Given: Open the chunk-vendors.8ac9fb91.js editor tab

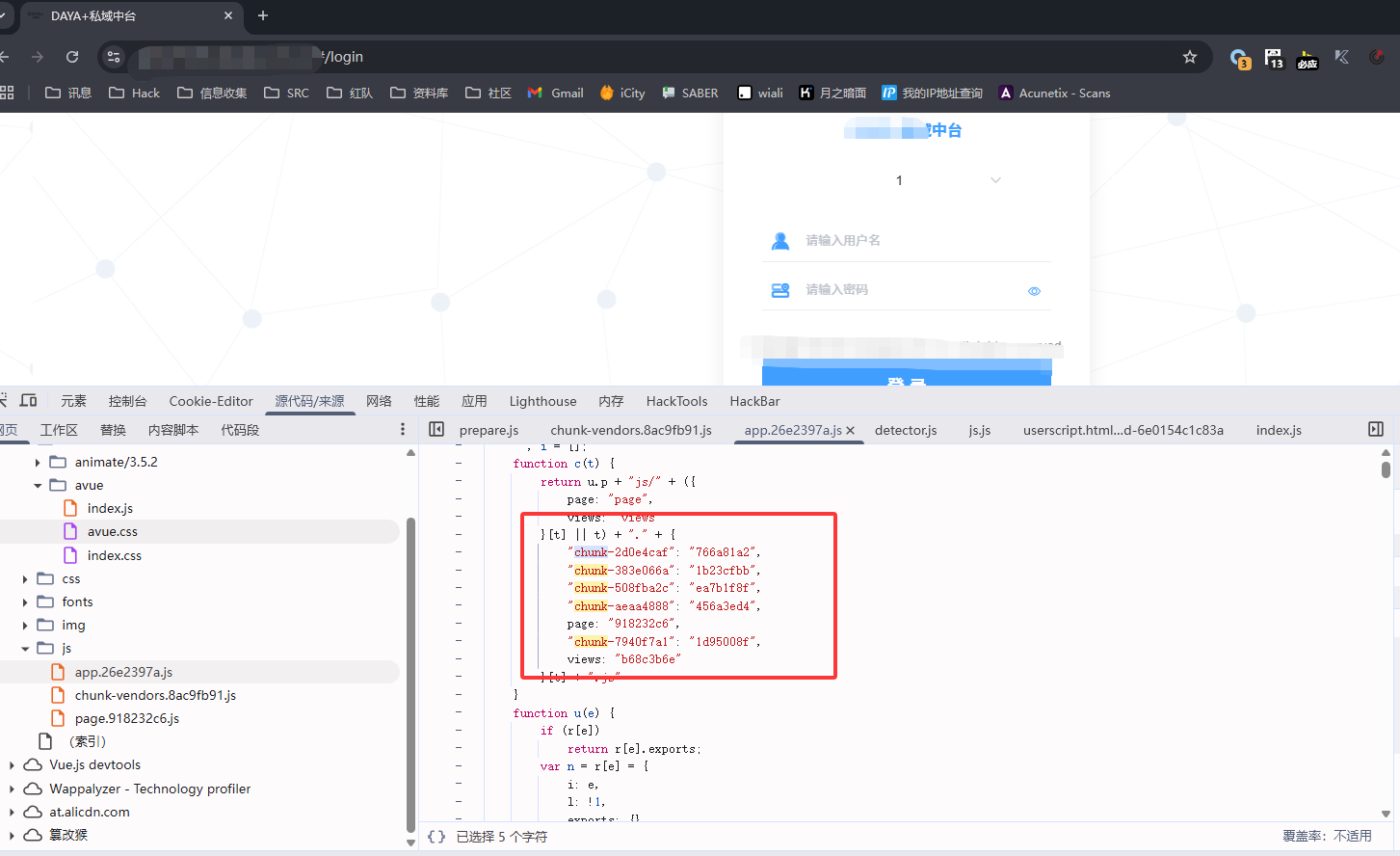Looking at the screenshot, I should tap(630, 430).
